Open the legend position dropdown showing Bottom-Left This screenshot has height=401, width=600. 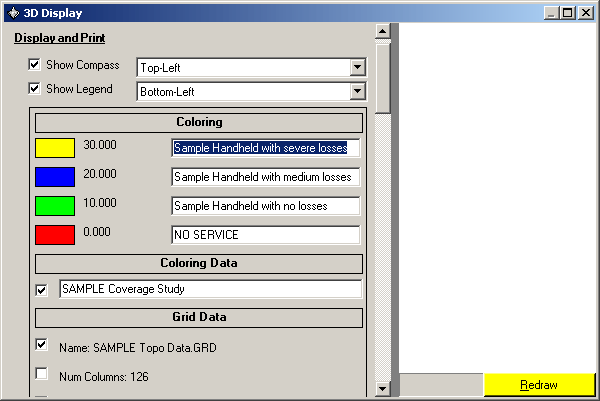tap(357, 91)
